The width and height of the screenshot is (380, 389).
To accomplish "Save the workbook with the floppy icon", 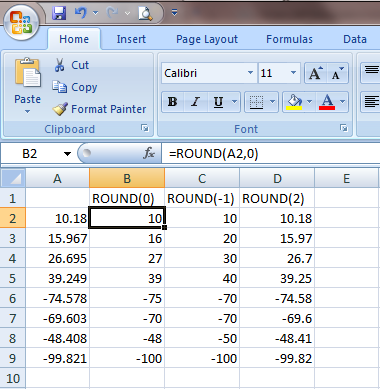I will click(x=59, y=13).
